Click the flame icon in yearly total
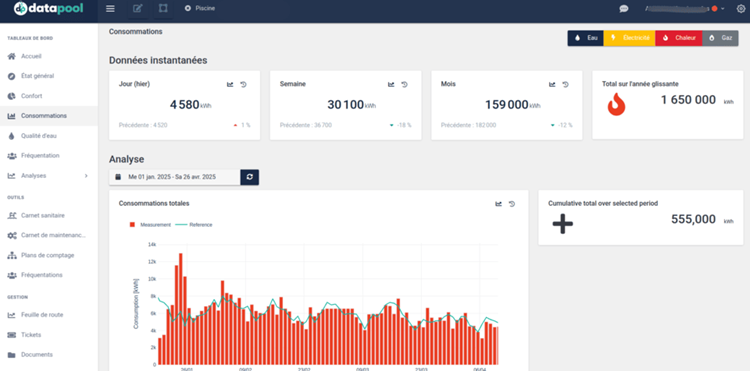Screen dimensions: 750x371 (617, 104)
